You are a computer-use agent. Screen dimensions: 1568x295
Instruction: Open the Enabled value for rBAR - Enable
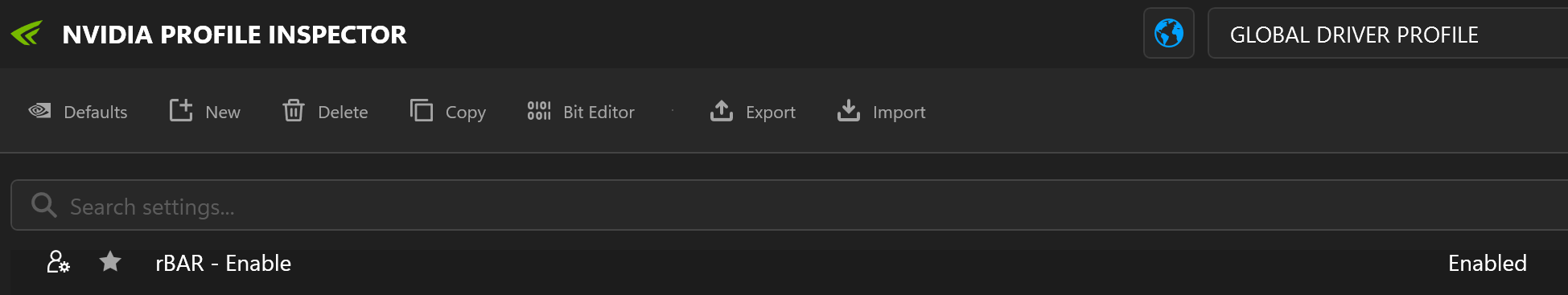click(x=1488, y=263)
